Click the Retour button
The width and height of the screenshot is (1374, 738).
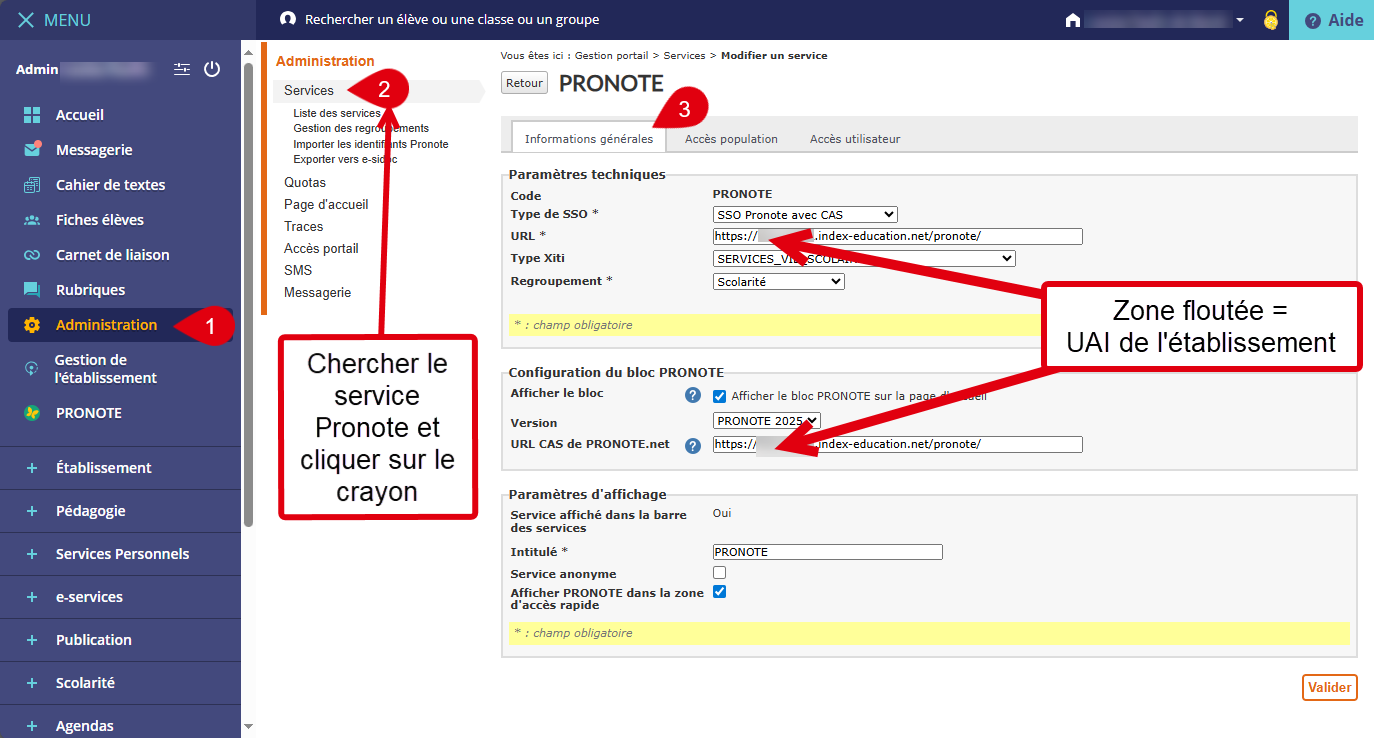click(524, 83)
